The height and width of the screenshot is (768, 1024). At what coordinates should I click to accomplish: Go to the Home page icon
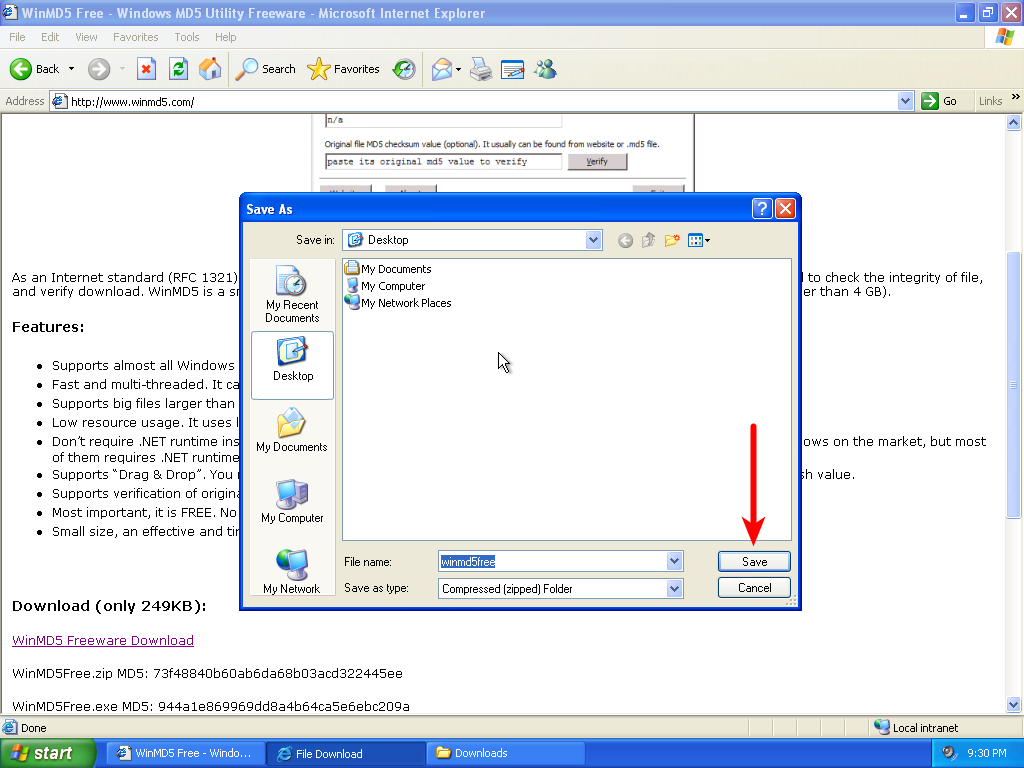[210, 69]
